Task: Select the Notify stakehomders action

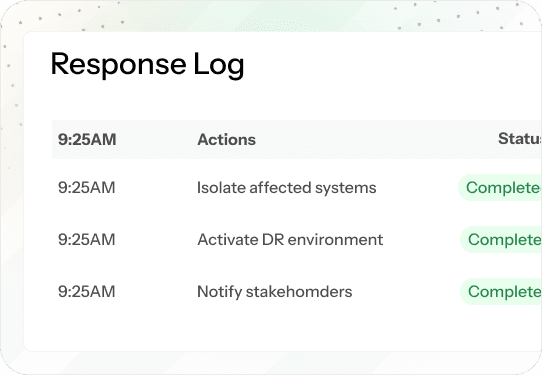Action: pyautogui.click(x=275, y=292)
